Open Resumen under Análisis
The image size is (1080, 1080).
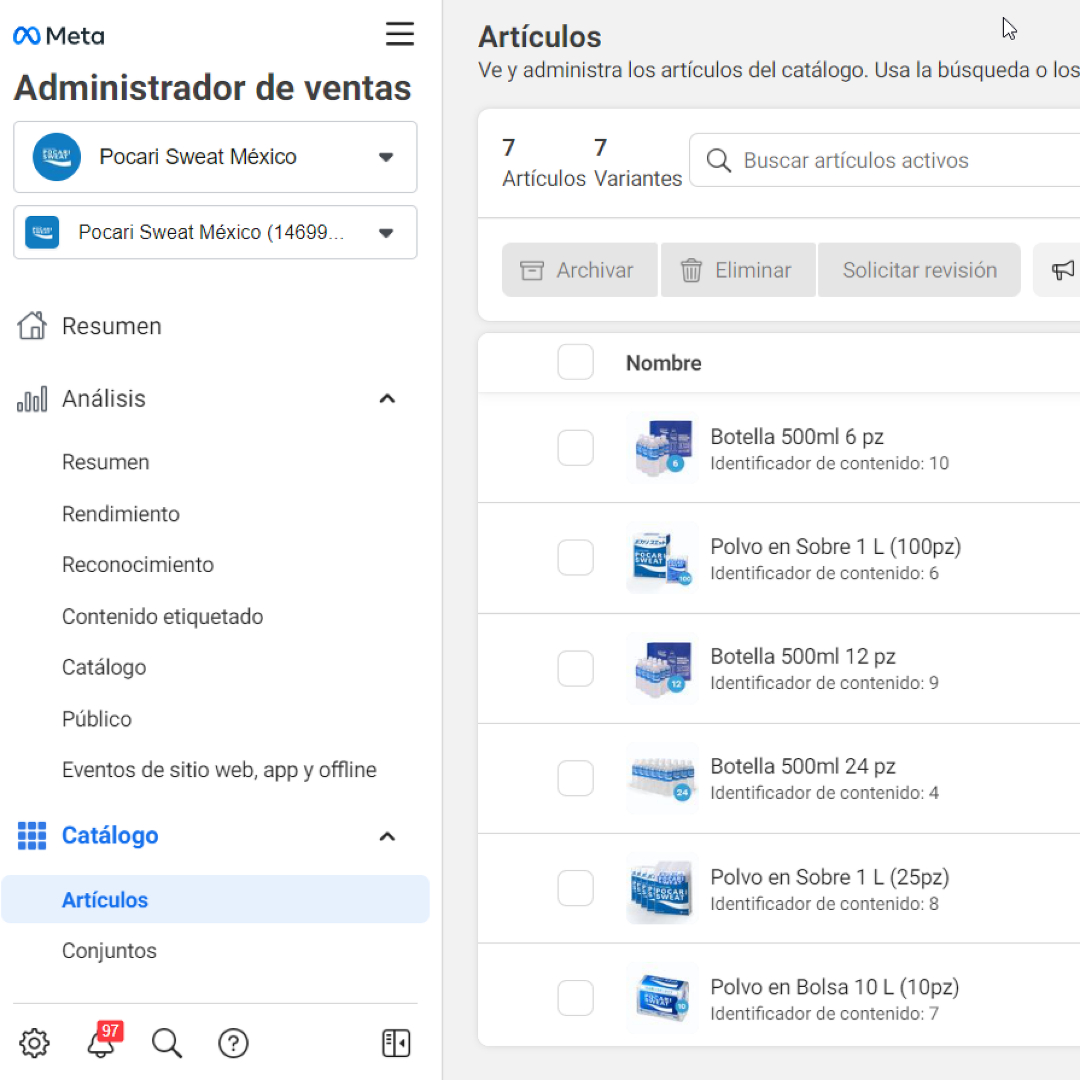pos(105,462)
